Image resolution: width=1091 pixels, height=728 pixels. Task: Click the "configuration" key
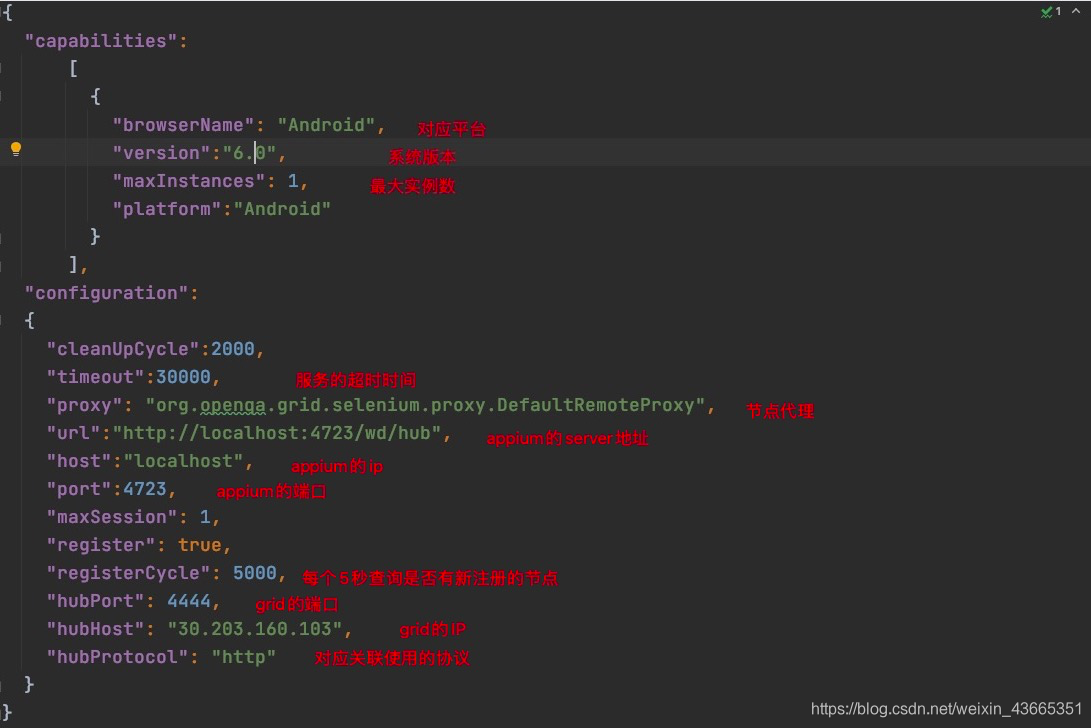point(106,293)
